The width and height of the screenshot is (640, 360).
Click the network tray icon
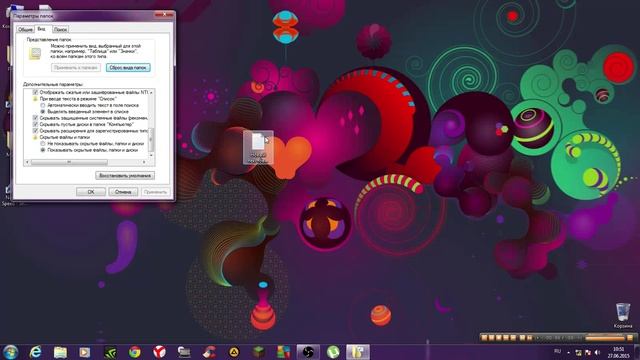click(x=578, y=352)
